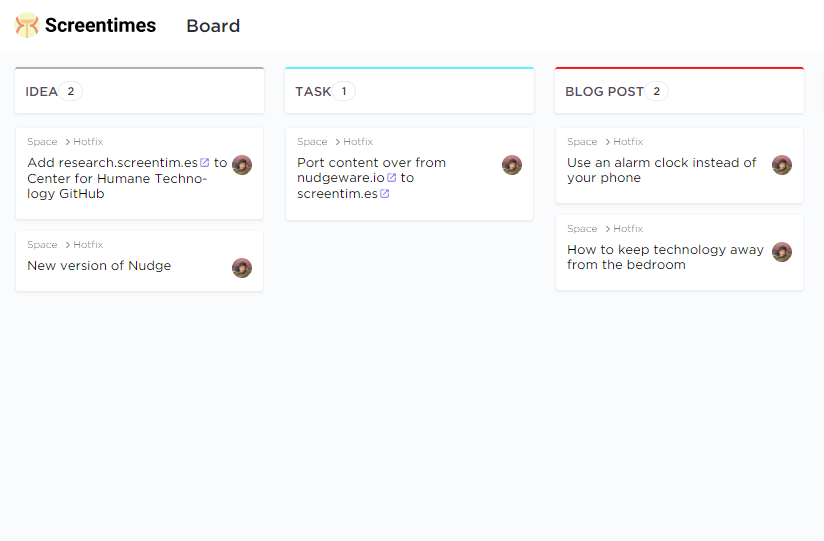Screen dimensions: 824x541
Task: Click IDEA column count badge showing 2
Action: [x=70, y=91]
